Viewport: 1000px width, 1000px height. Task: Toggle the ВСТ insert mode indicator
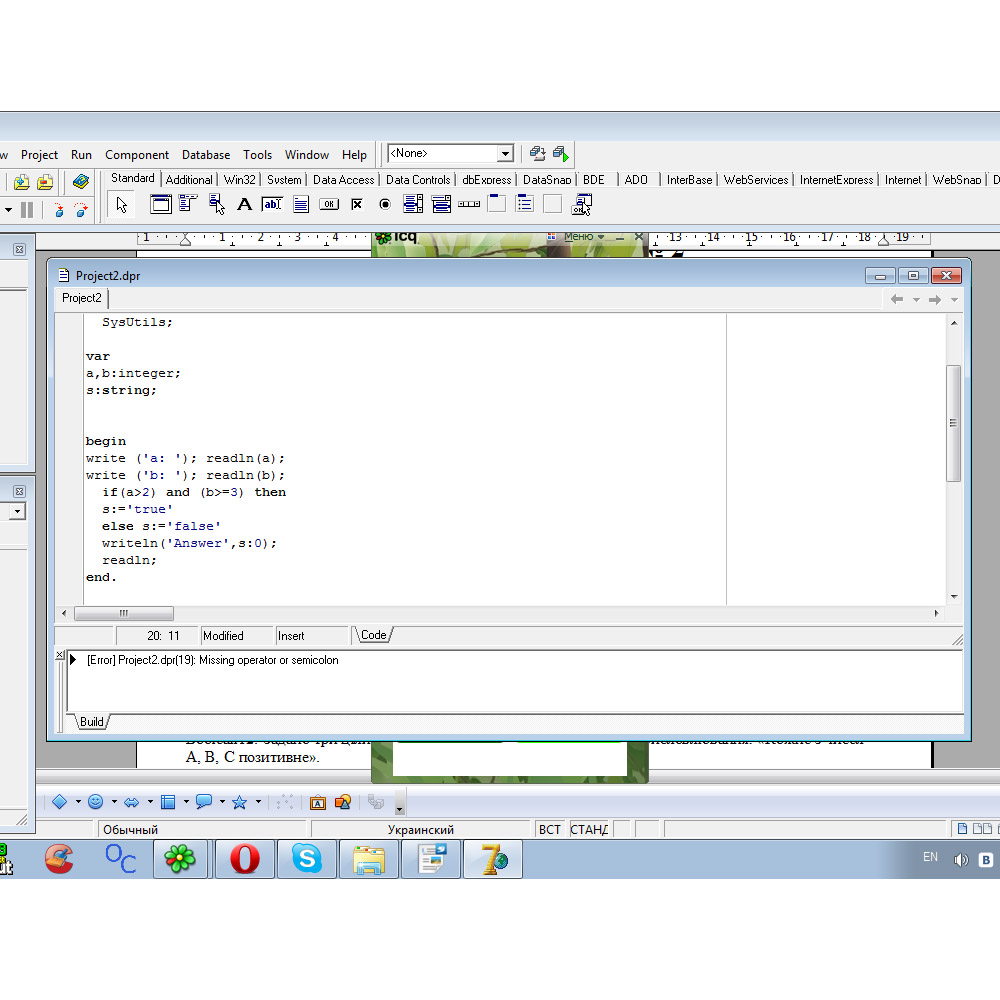click(550, 829)
